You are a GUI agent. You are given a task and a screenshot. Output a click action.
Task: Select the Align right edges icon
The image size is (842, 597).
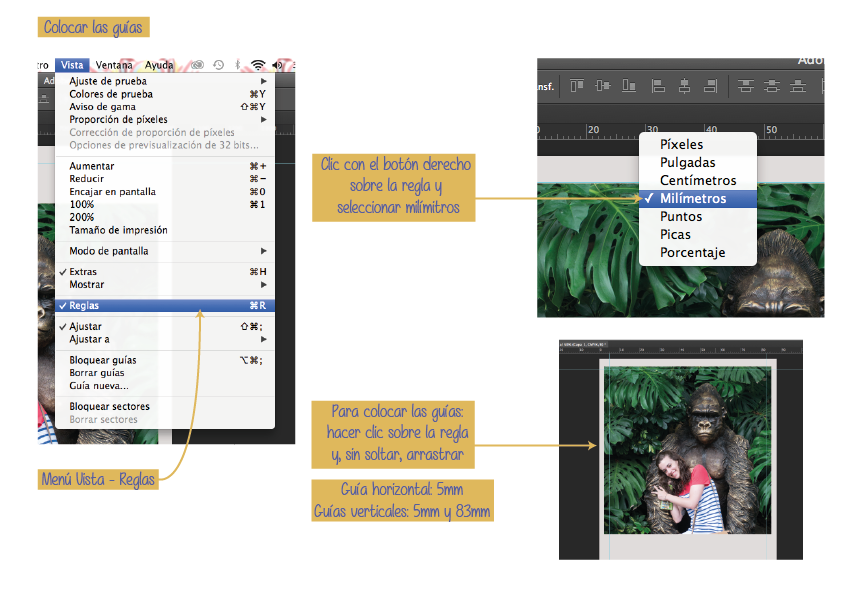coord(710,86)
